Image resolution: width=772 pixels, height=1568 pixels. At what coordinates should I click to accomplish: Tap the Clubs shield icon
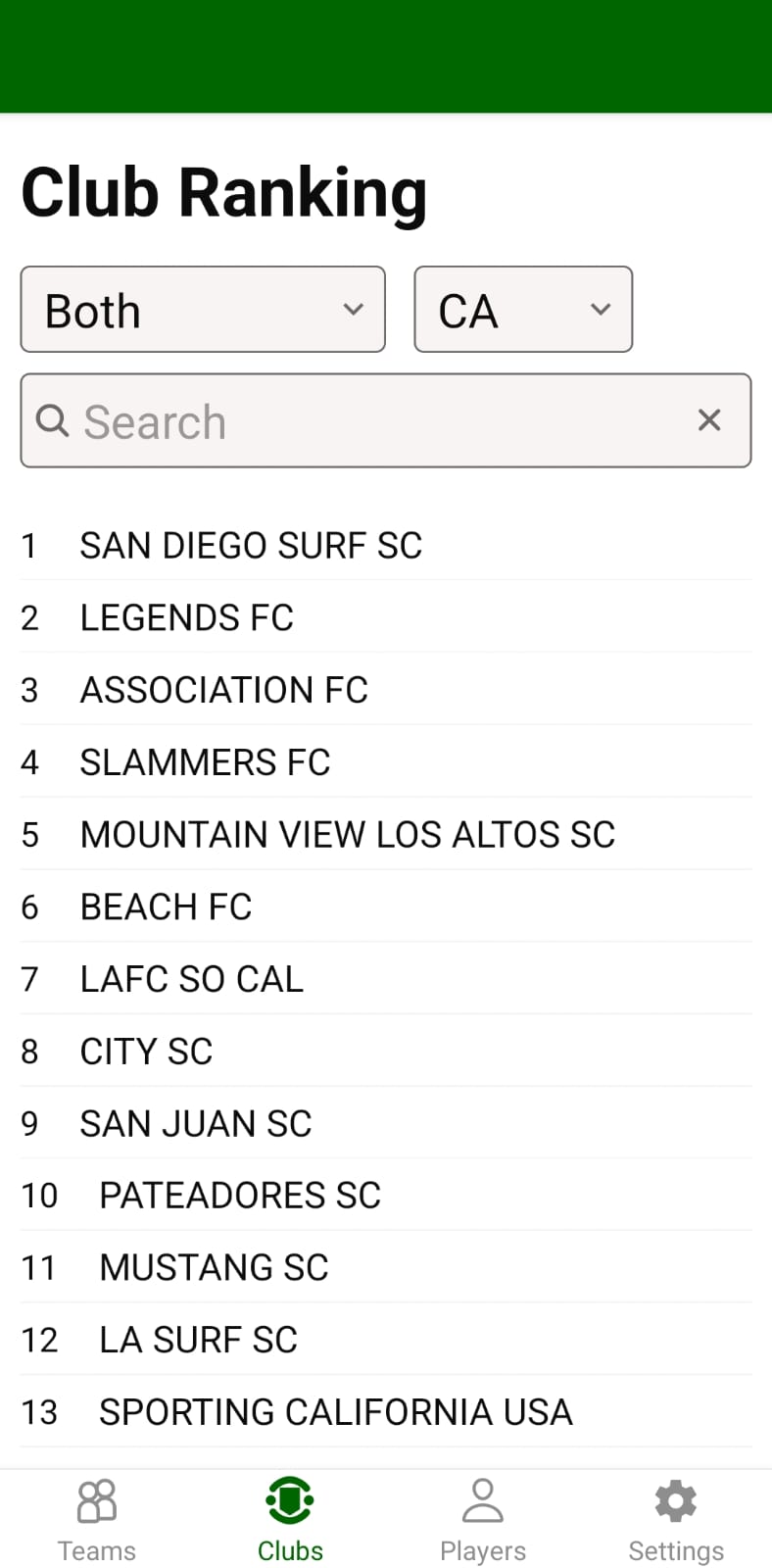pyautogui.click(x=290, y=1500)
